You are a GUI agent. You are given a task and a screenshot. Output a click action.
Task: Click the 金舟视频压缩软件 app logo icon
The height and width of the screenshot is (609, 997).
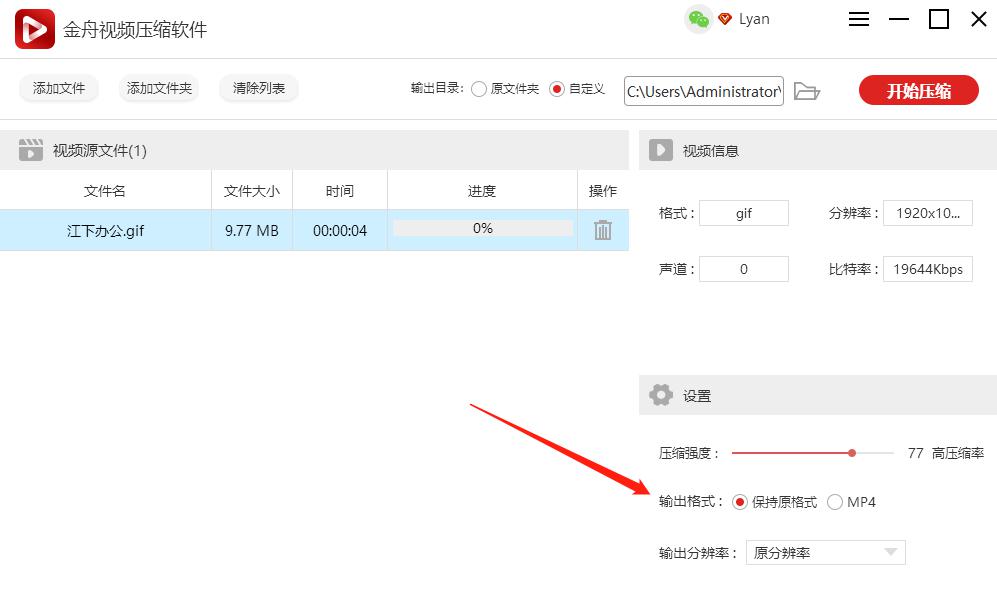(x=33, y=28)
